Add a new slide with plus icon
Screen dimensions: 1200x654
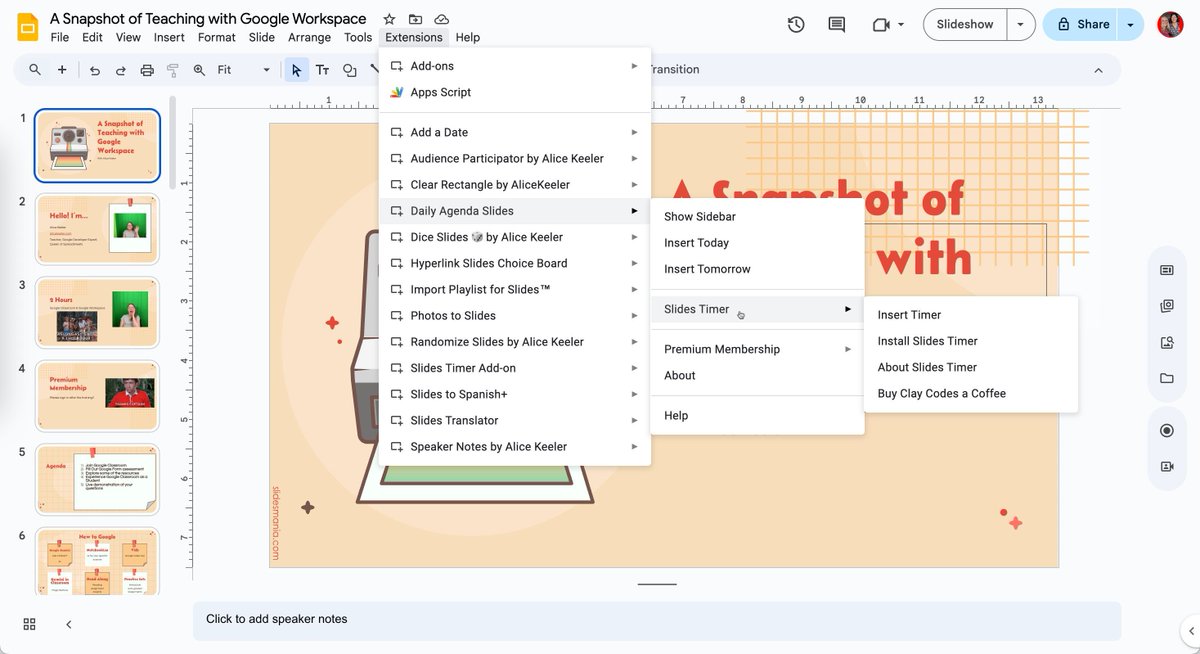(62, 70)
